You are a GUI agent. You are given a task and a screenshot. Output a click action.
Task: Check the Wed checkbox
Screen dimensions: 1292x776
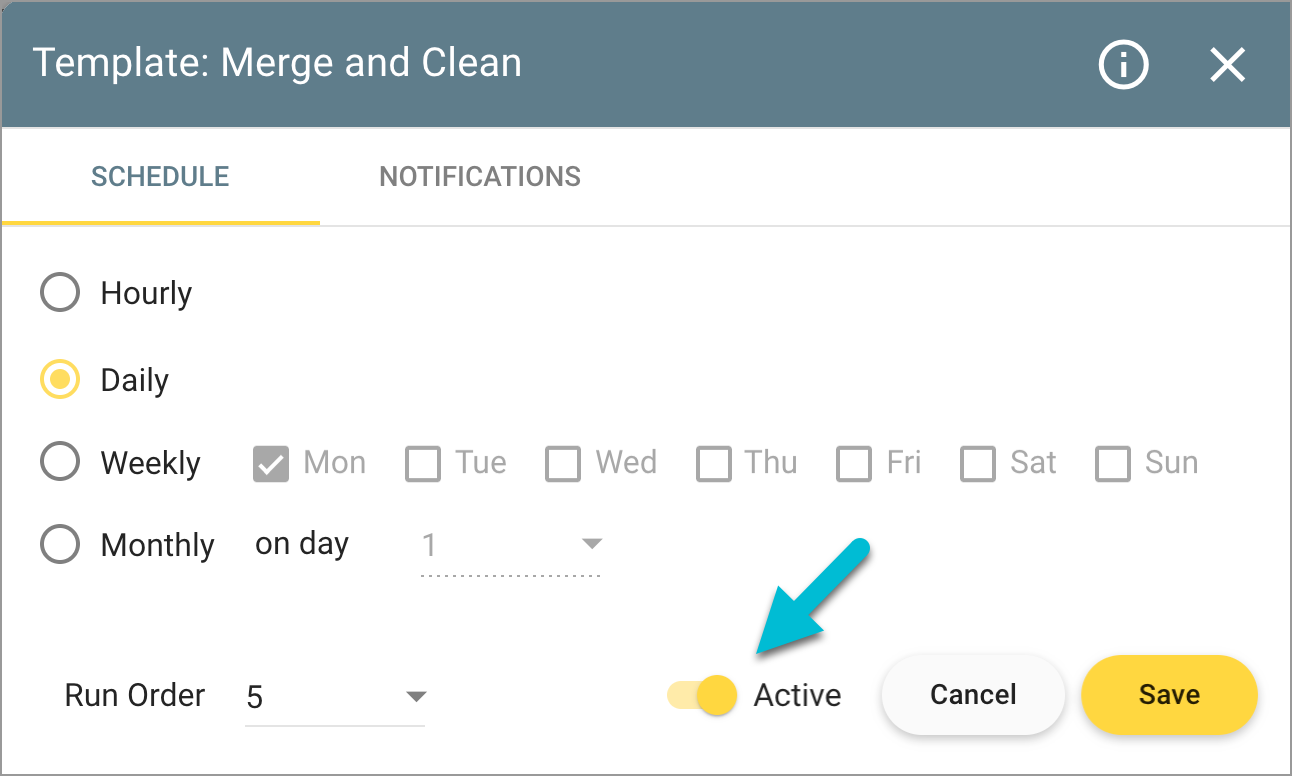point(563,463)
